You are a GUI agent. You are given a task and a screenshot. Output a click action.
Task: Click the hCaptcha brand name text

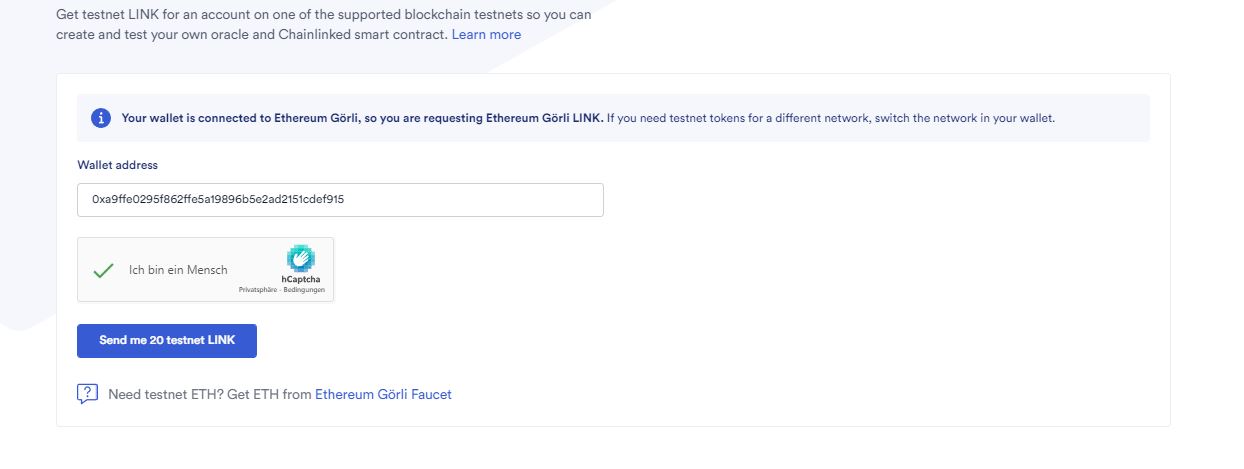(x=301, y=279)
